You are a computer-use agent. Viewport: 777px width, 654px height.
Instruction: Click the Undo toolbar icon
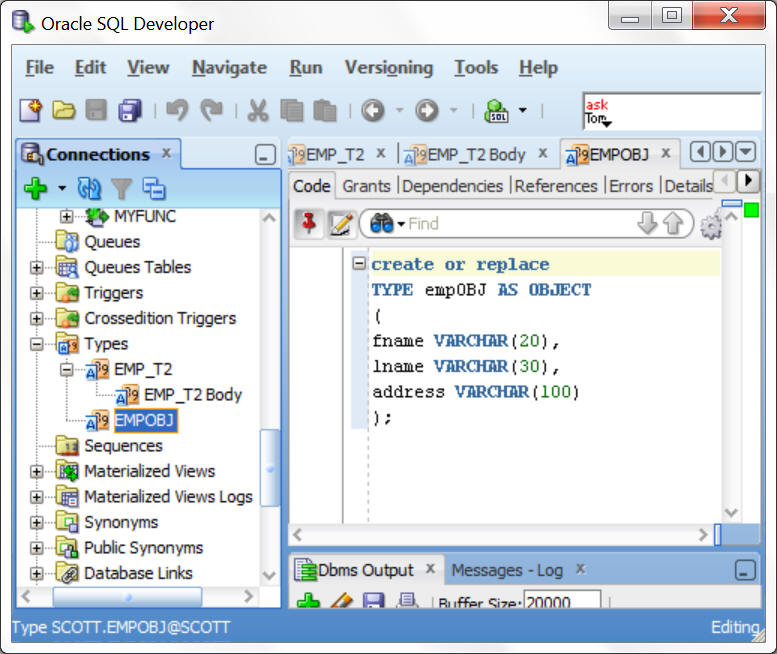coord(177,110)
